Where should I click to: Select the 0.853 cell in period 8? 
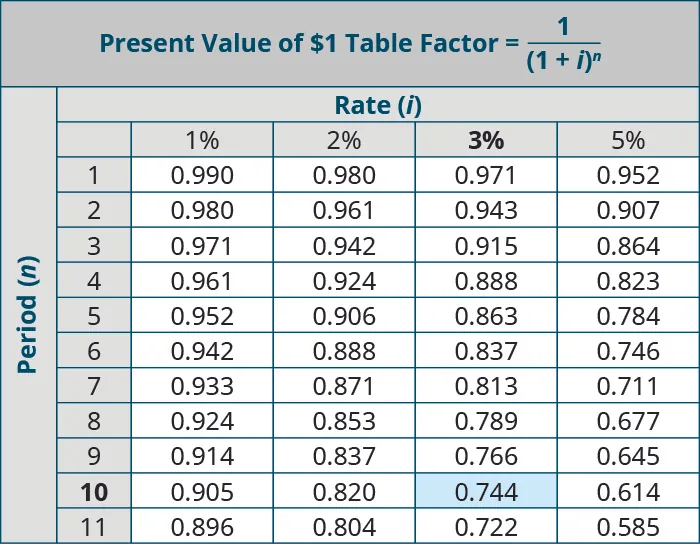click(x=344, y=421)
